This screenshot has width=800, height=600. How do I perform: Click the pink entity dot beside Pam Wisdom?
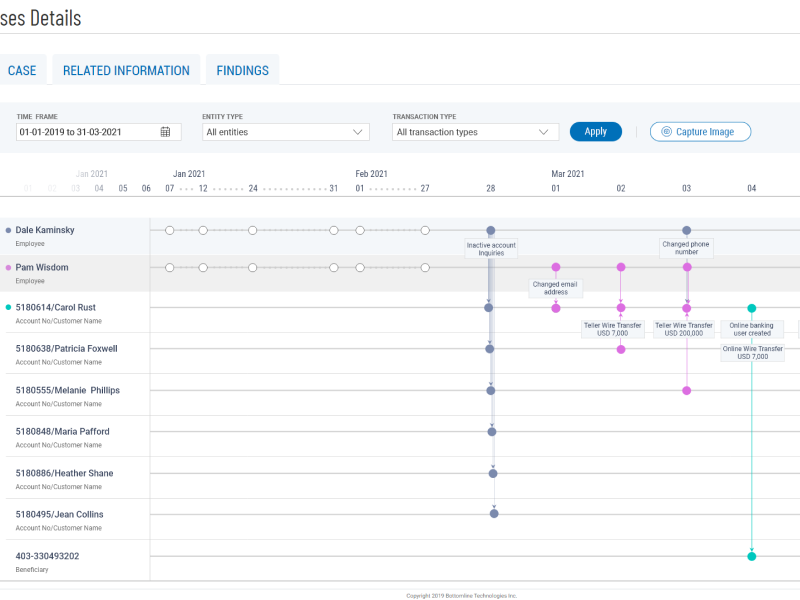pyautogui.click(x=8, y=267)
